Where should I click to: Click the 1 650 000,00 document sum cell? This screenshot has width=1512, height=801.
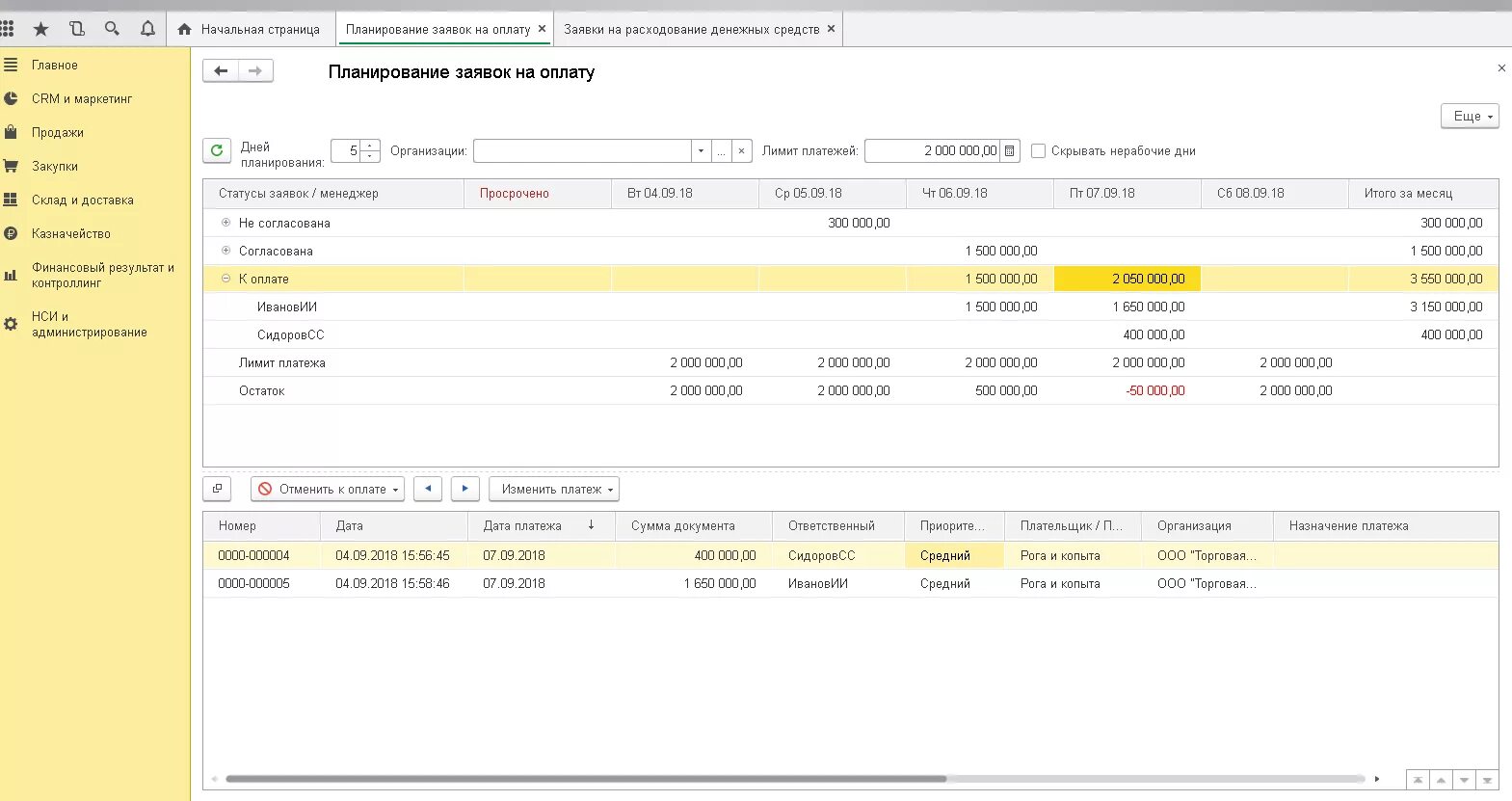click(694, 583)
